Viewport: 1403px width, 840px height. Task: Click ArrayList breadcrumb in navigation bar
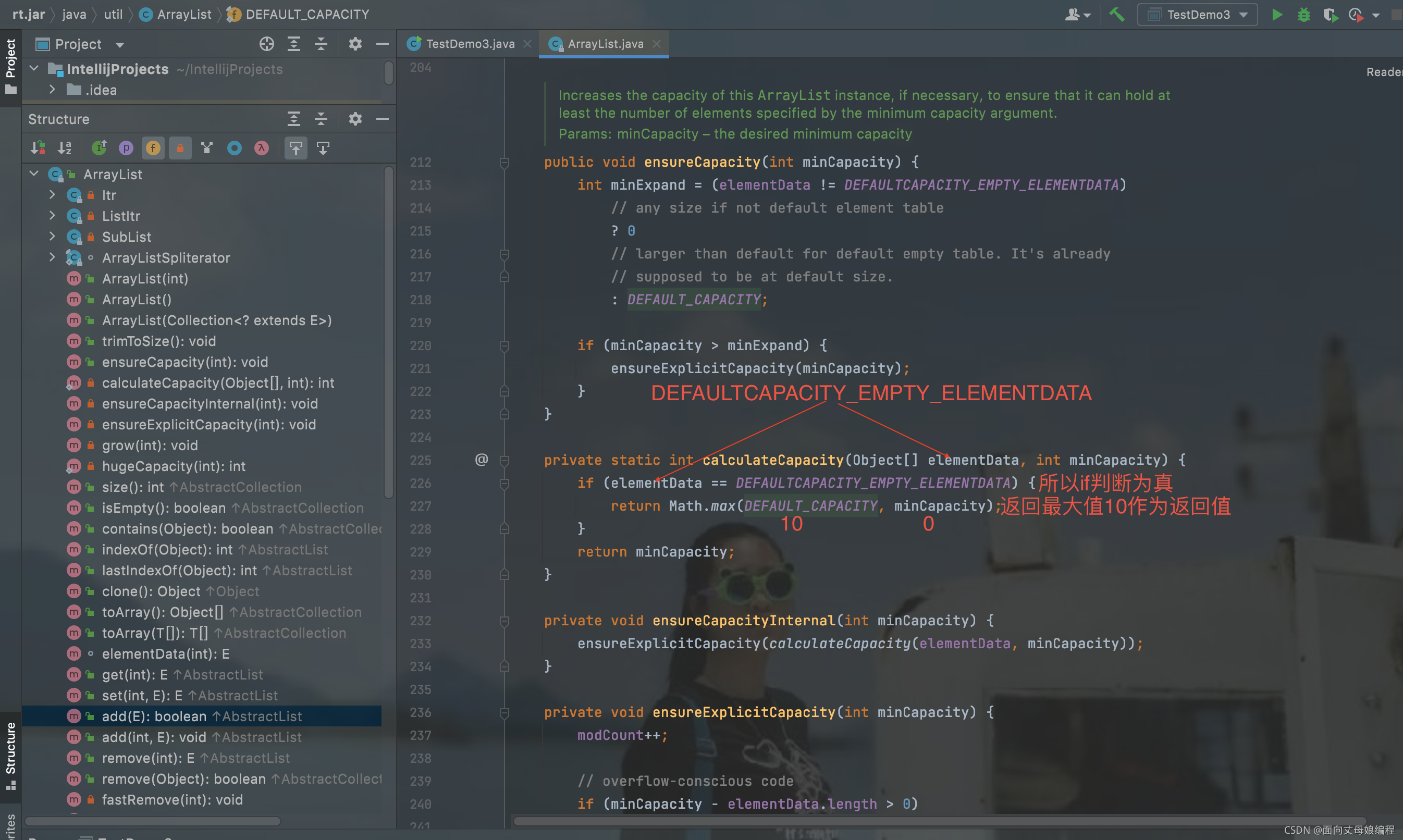tap(183, 14)
